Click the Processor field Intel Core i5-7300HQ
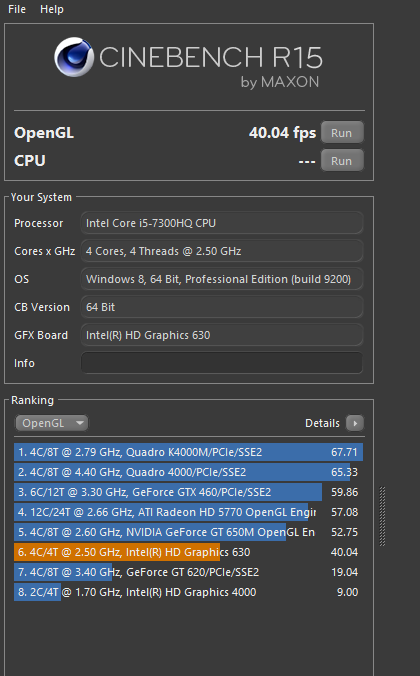The width and height of the screenshot is (420, 676). (x=222, y=223)
